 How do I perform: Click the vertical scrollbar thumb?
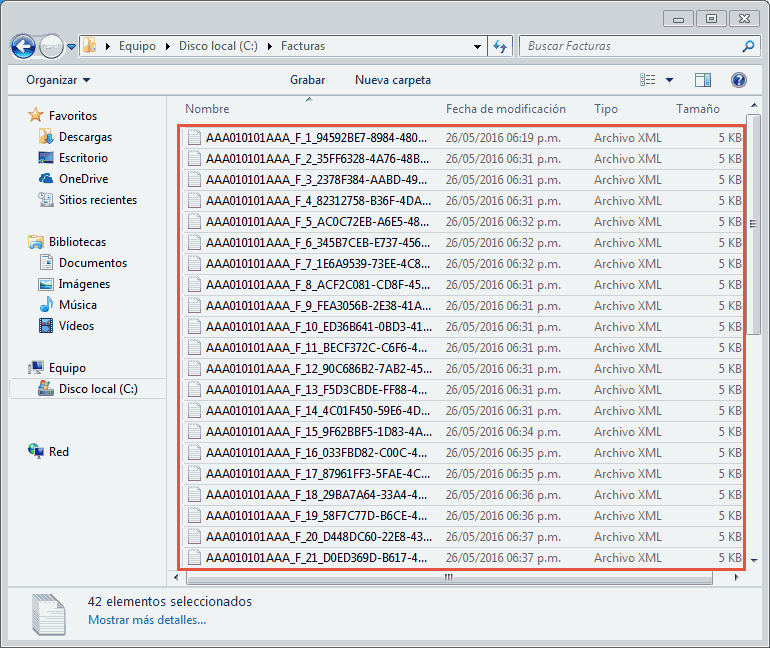(x=753, y=224)
